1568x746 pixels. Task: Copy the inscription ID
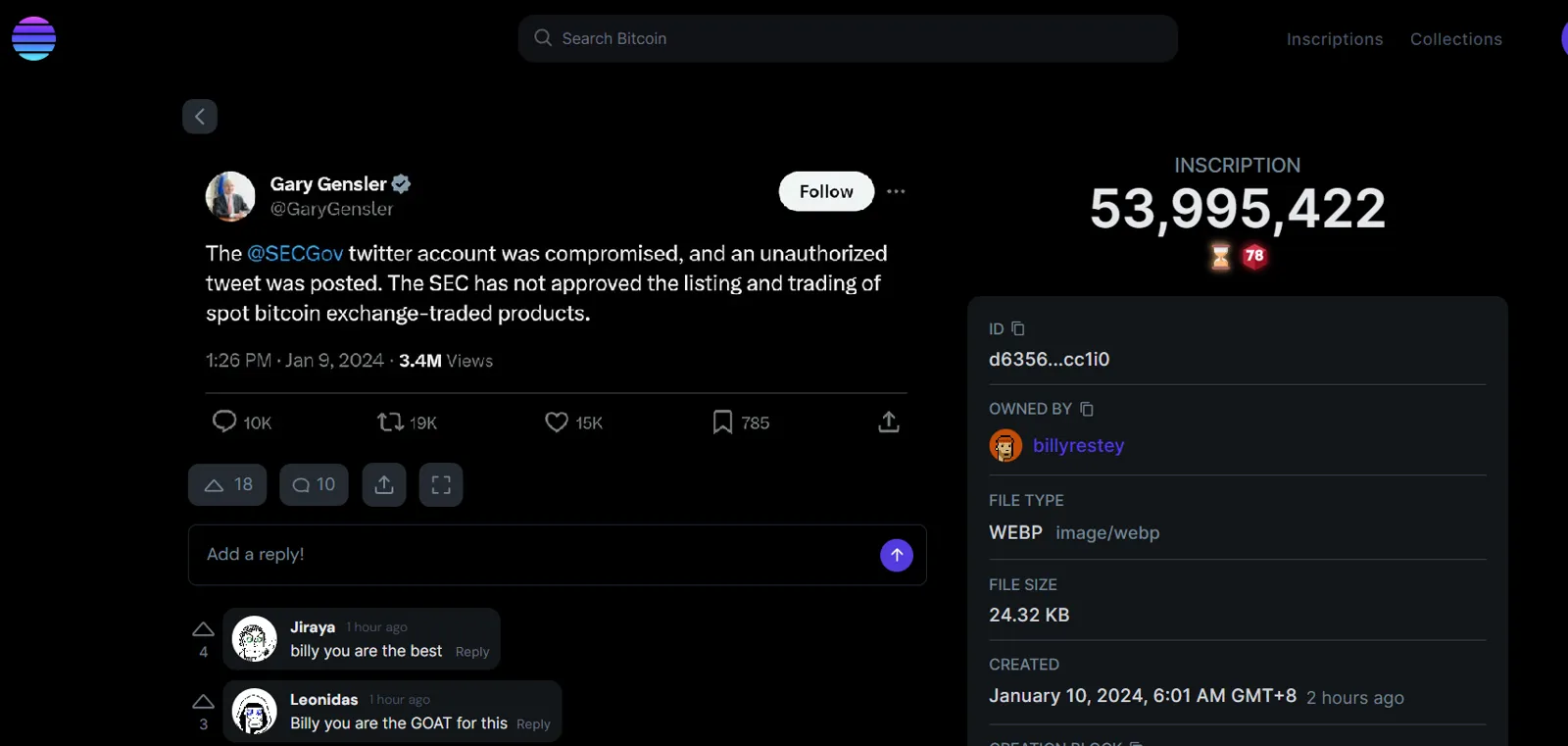click(1019, 328)
